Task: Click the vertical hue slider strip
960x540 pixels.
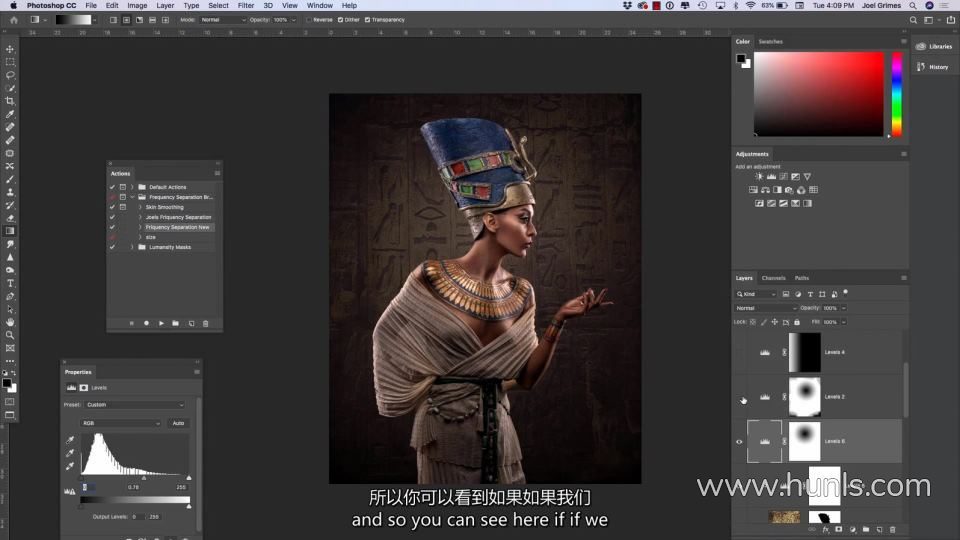Action: coord(897,94)
